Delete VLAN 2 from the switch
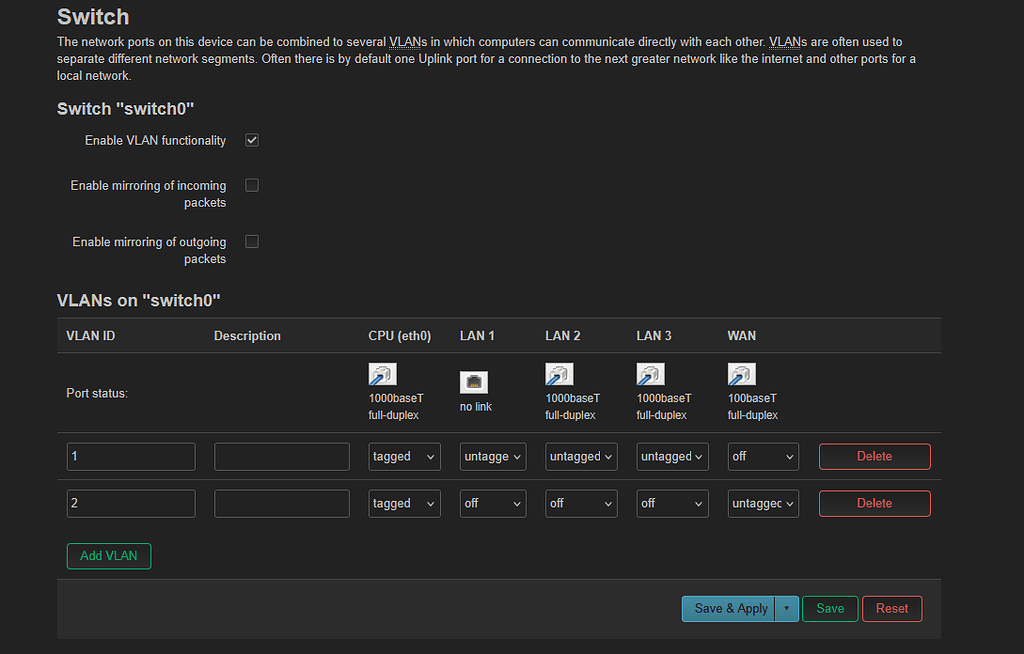 (874, 503)
